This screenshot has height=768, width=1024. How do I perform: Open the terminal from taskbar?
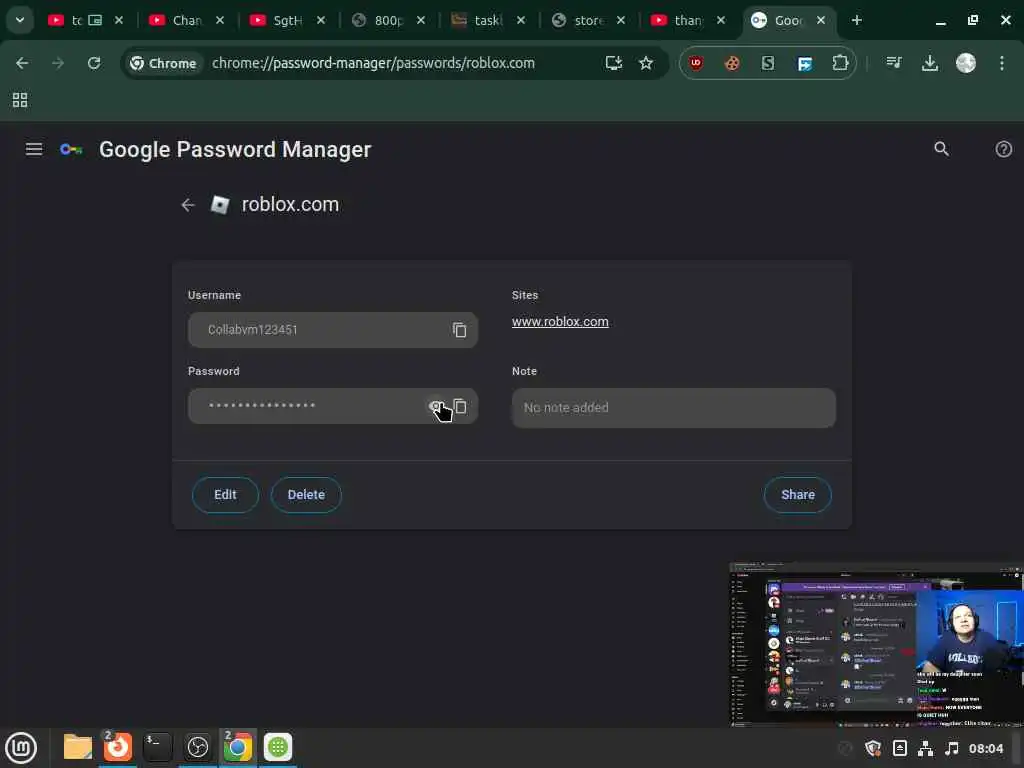(157, 747)
